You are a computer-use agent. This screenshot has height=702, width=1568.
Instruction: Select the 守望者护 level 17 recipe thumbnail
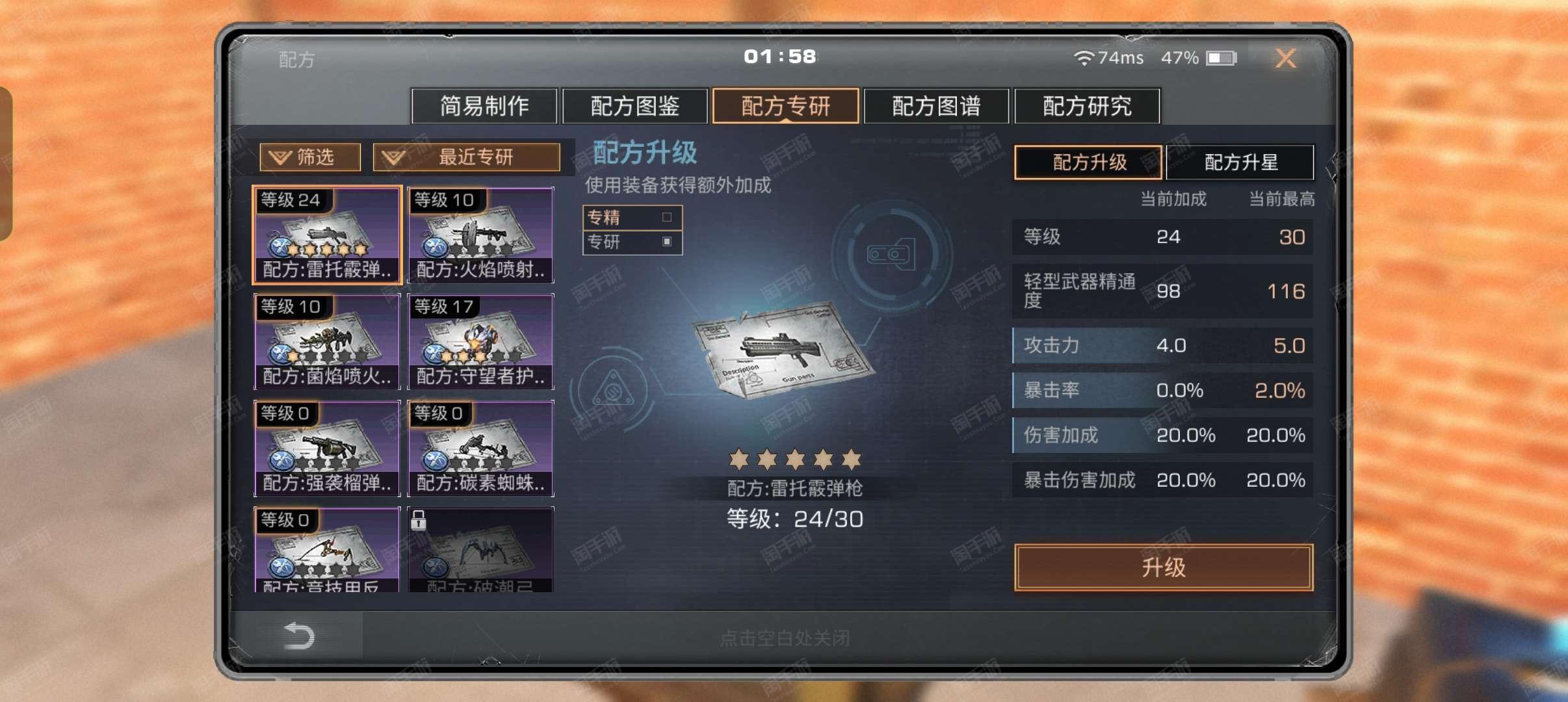coord(480,341)
